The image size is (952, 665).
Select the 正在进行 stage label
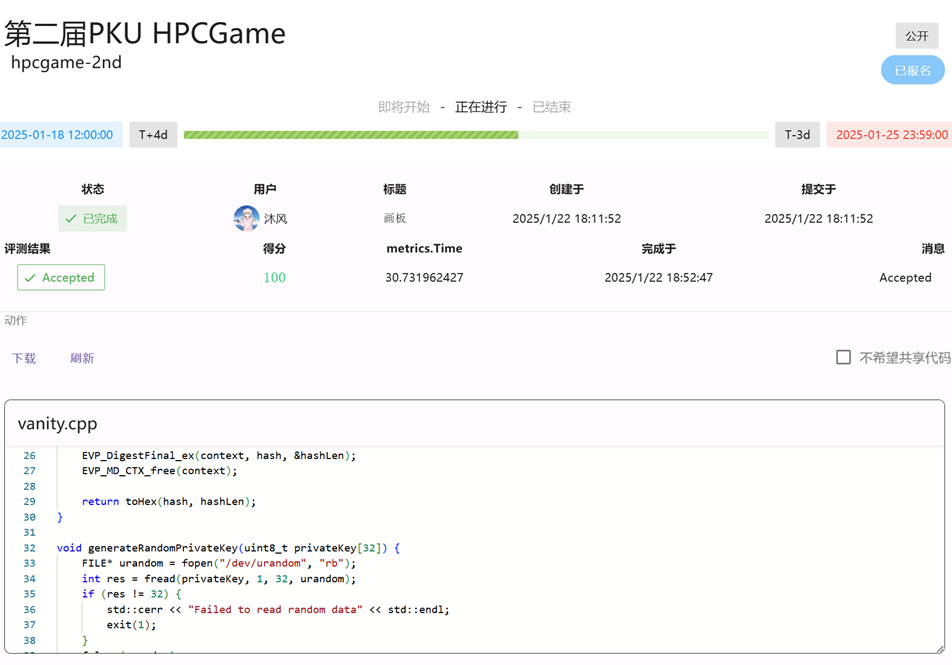coord(481,107)
